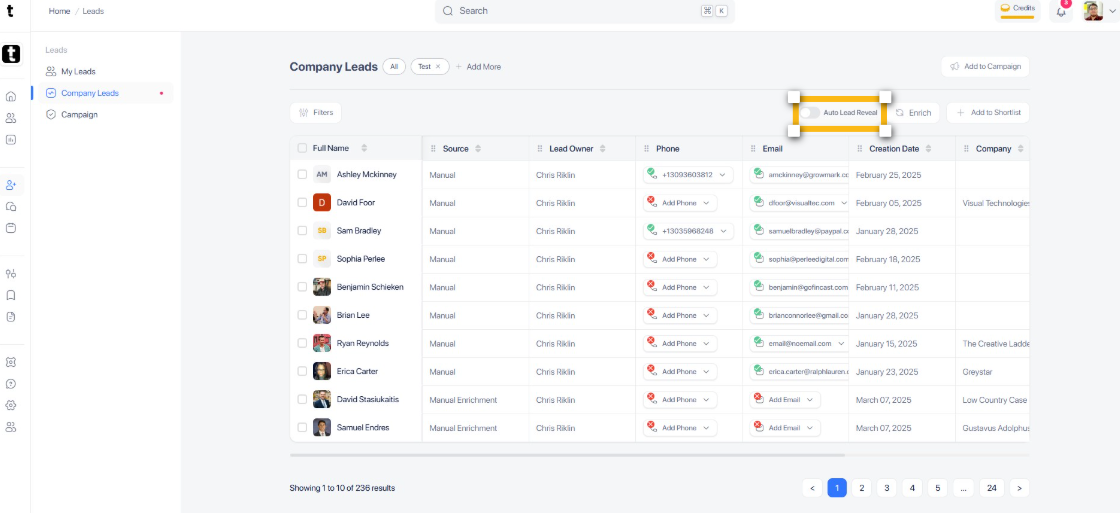
Task: Click the Filters button
Action: [x=316, y=113]
